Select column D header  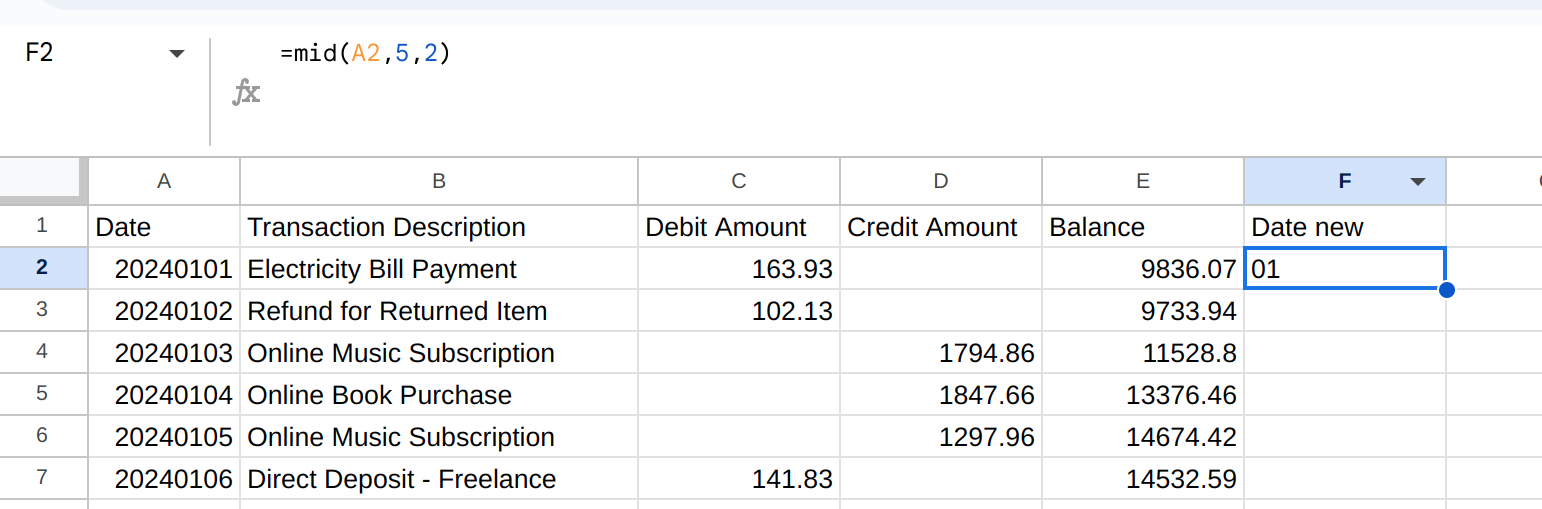pyautogui.click(x=941, y=181)
